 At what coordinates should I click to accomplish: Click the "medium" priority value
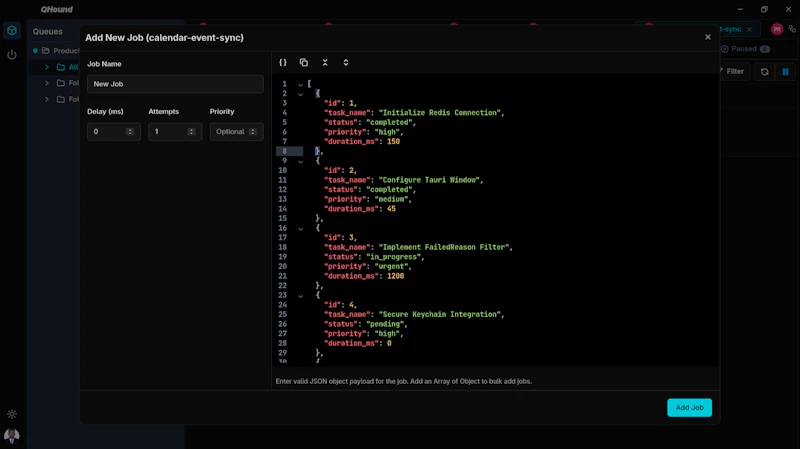[x=391, y=199]
